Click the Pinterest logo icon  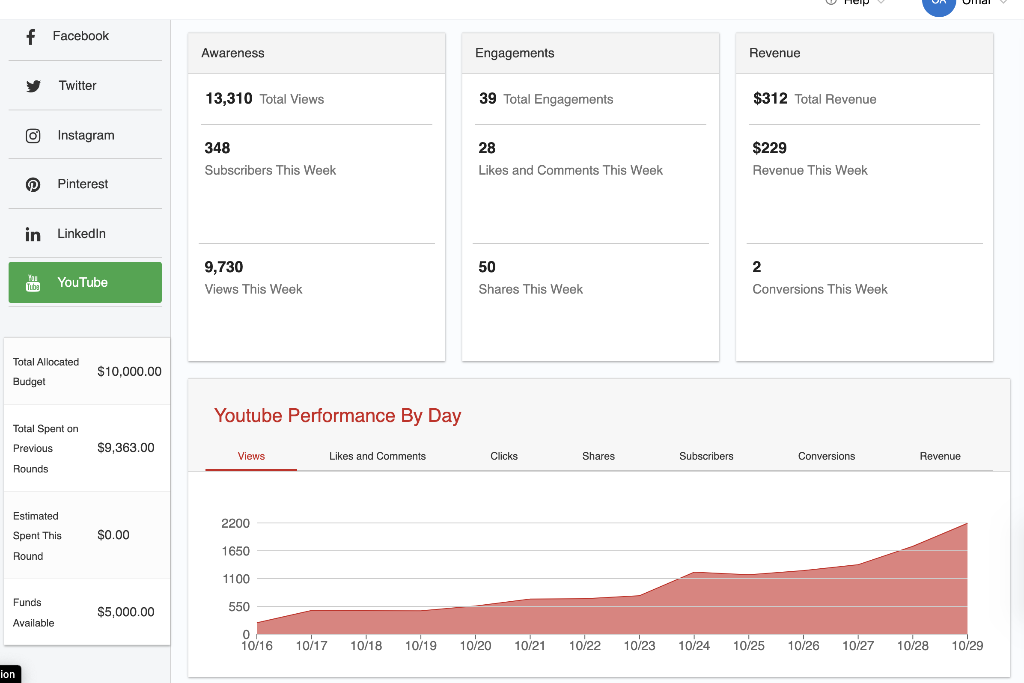click(x=33, y=185)
